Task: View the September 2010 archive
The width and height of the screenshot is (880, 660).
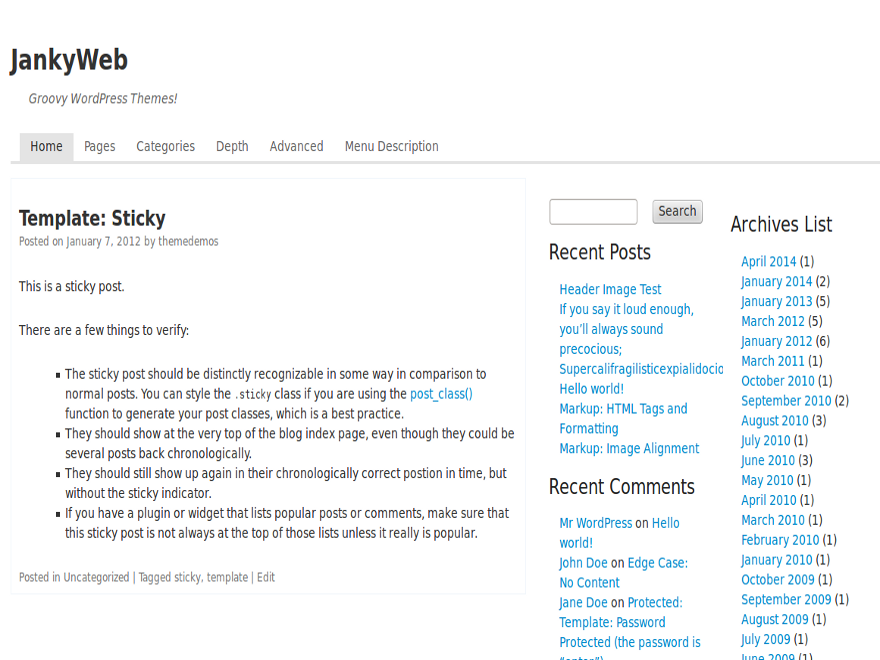Action: pos(785,401)
